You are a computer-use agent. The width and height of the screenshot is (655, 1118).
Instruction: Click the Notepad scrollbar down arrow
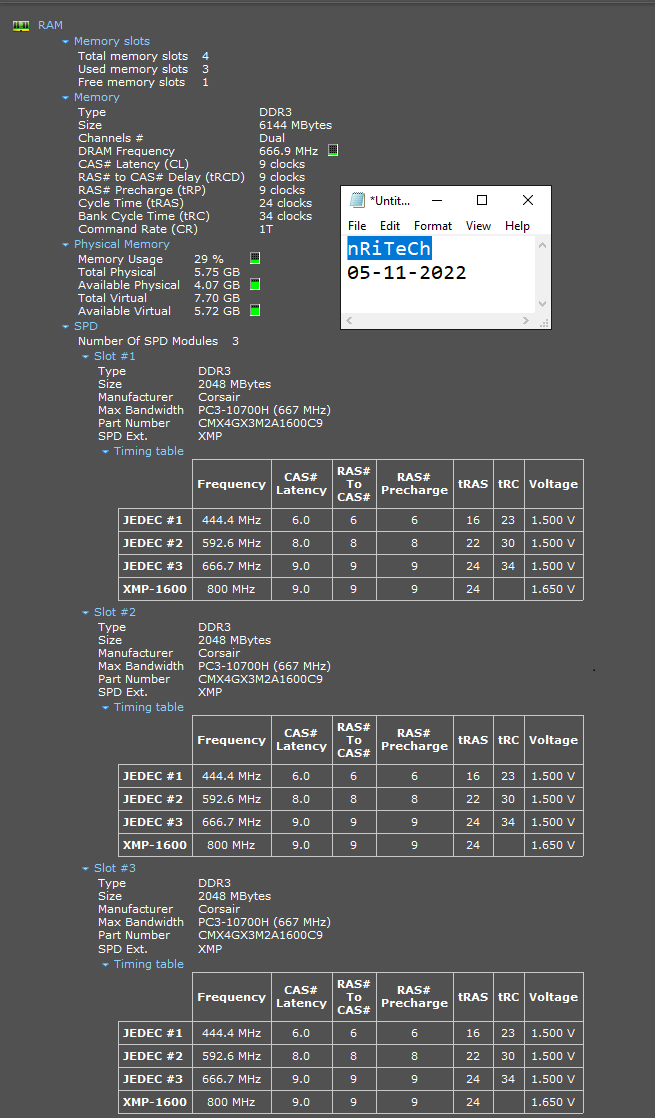pos(542,304)
